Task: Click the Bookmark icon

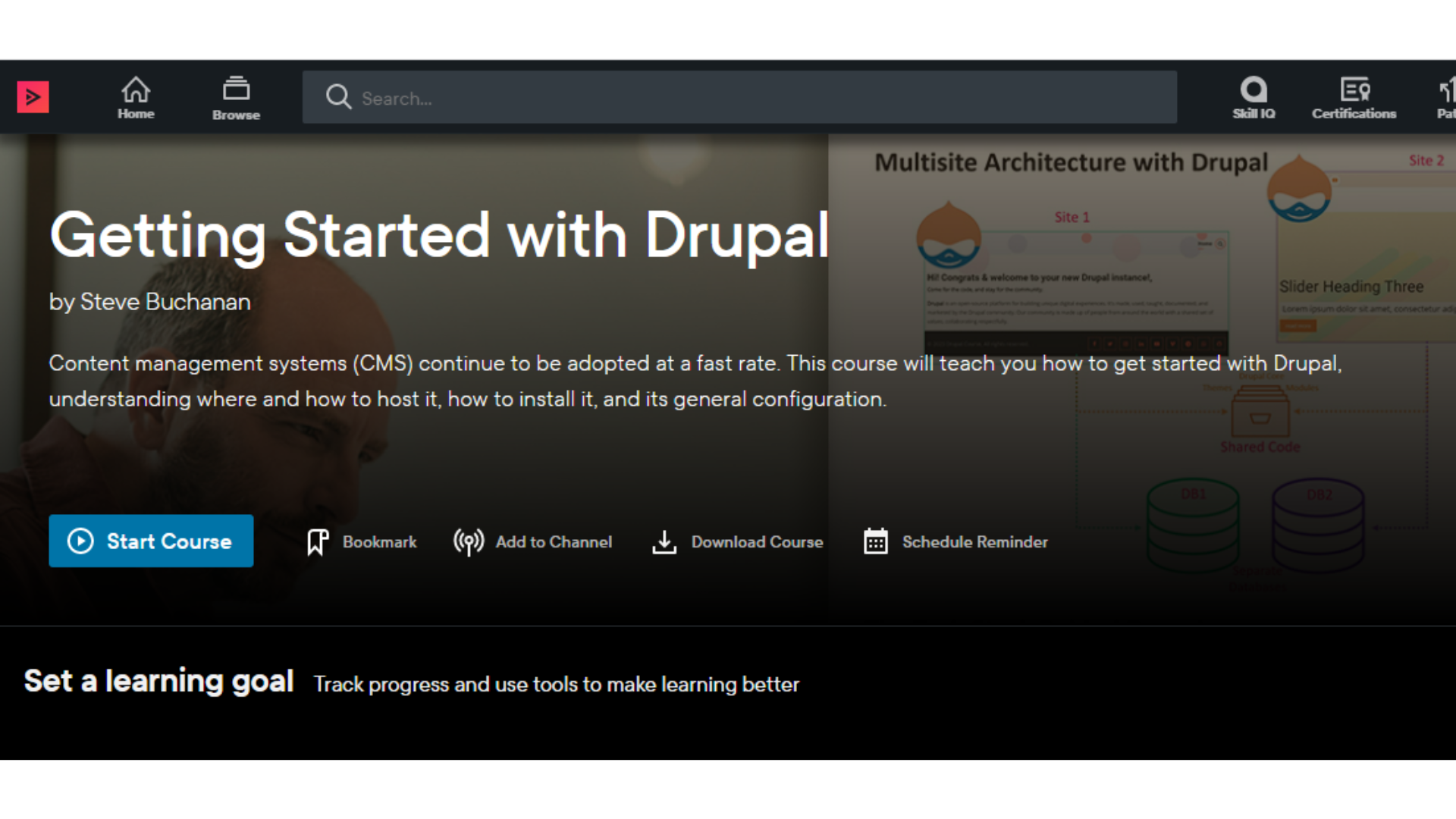Action: point(317,541)
